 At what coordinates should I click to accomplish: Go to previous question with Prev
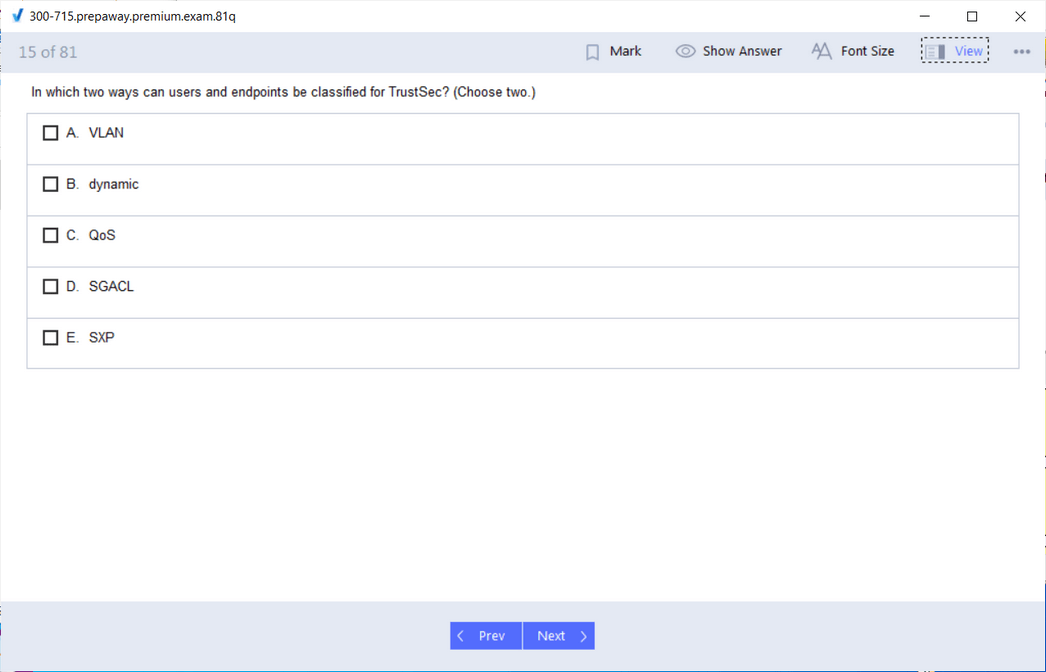tap(486, 636)
